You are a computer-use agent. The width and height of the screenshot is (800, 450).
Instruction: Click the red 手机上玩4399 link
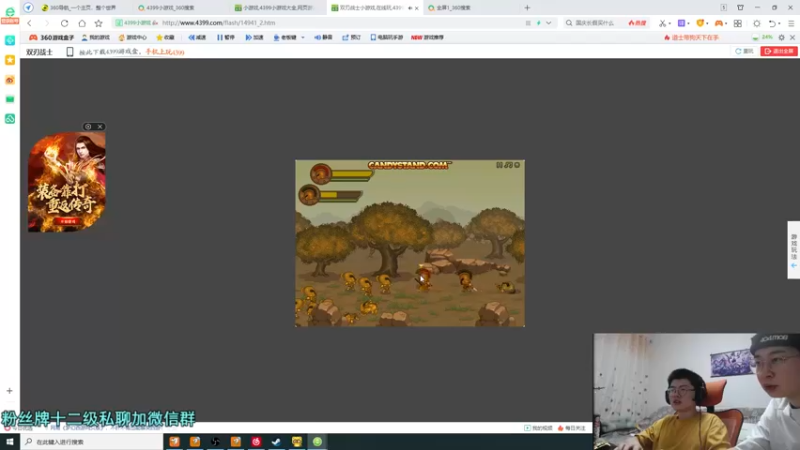165,52
